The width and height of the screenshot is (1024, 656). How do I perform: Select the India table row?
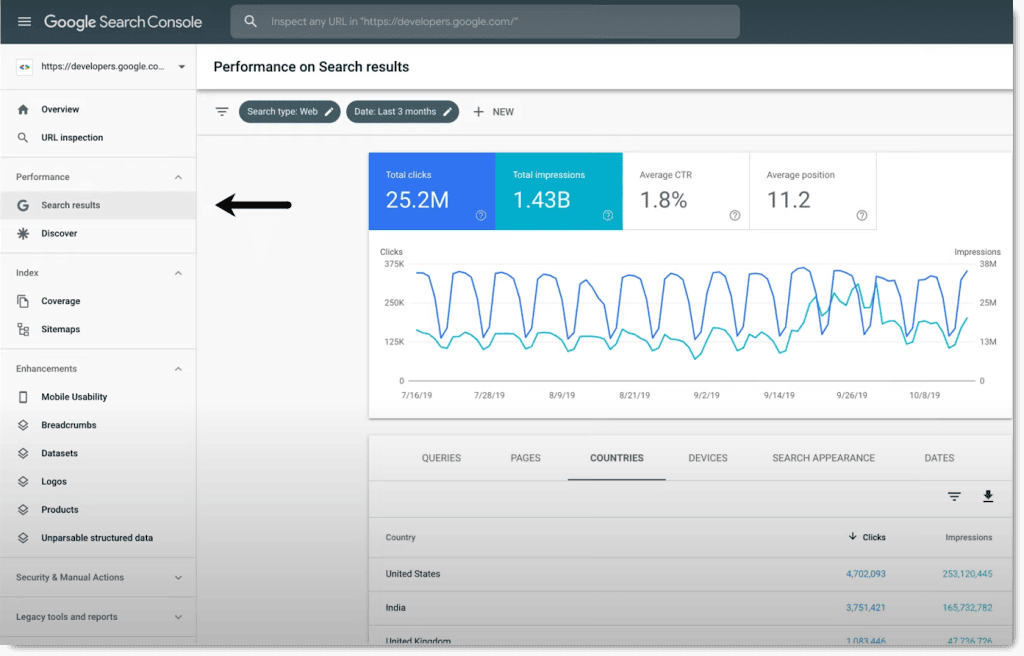pyautogui.click(x=690, y=608)
